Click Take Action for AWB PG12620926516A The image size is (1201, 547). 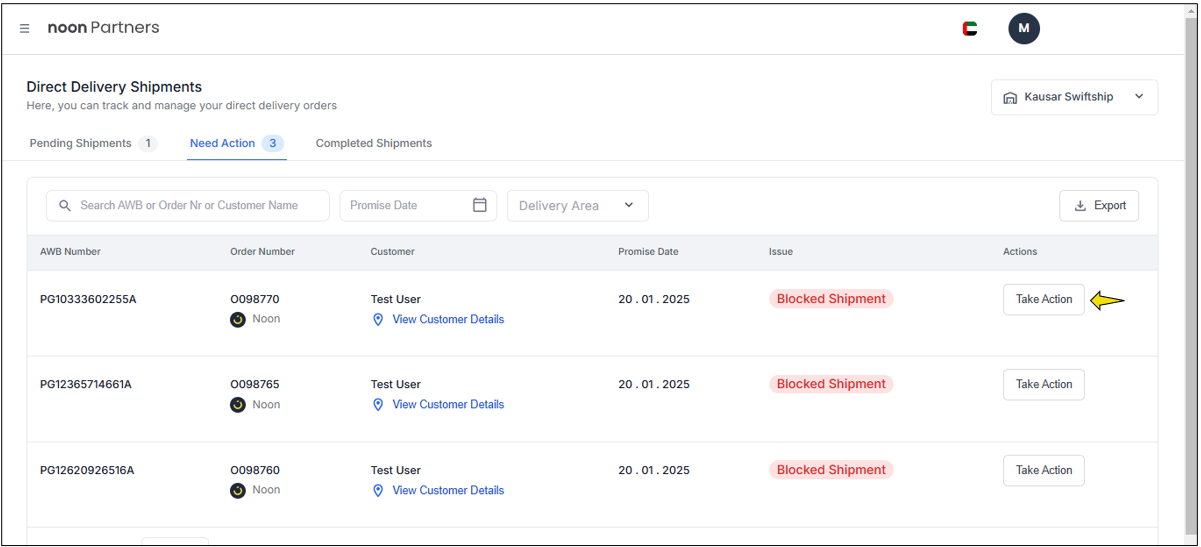coord(1043,470)
